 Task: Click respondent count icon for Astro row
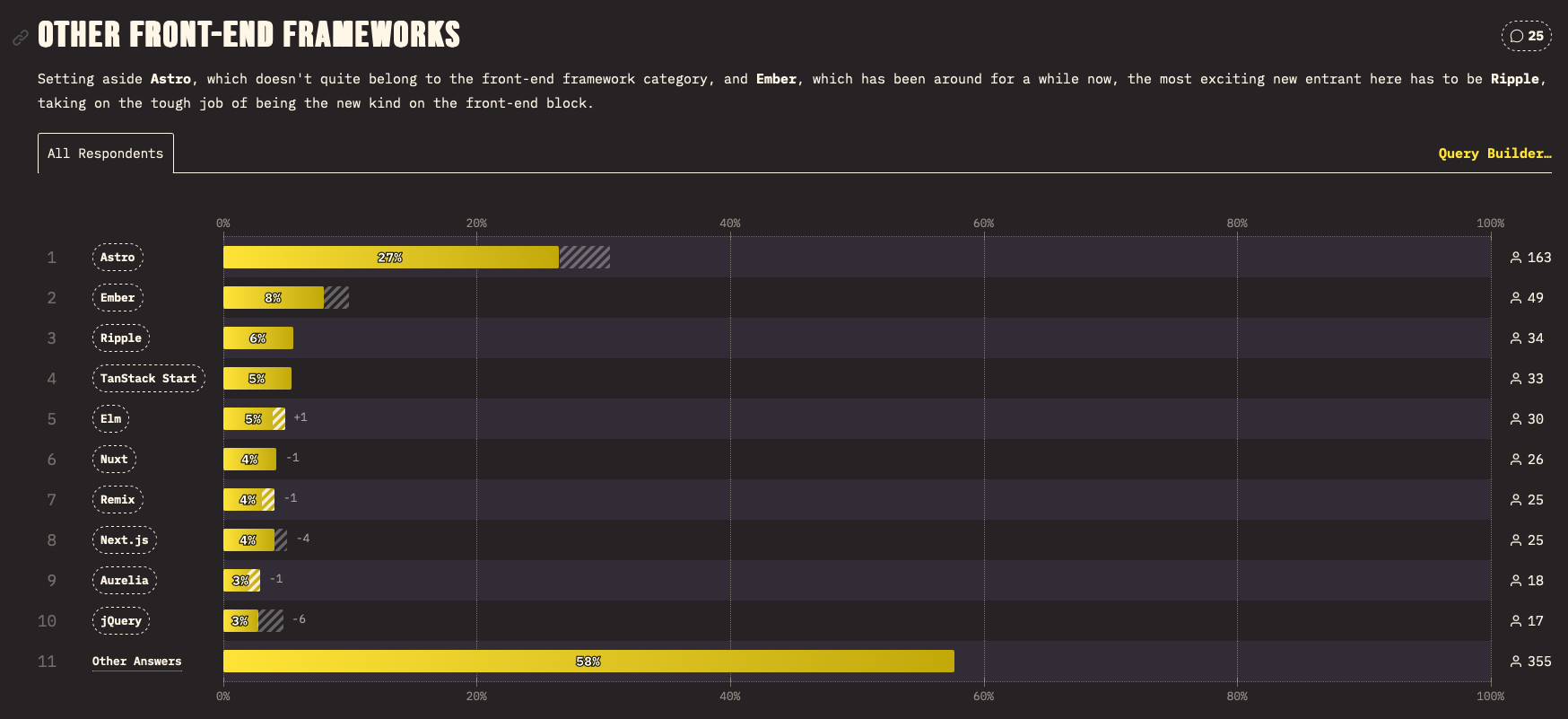[x=1516, y=258]
